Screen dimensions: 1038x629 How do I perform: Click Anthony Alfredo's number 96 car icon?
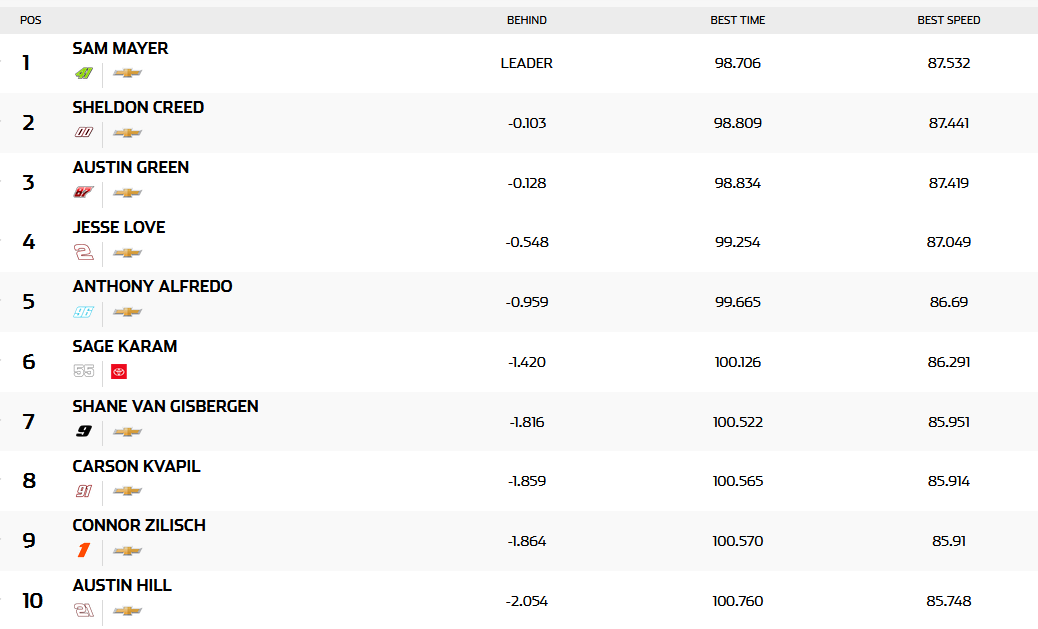coord(84,312)
